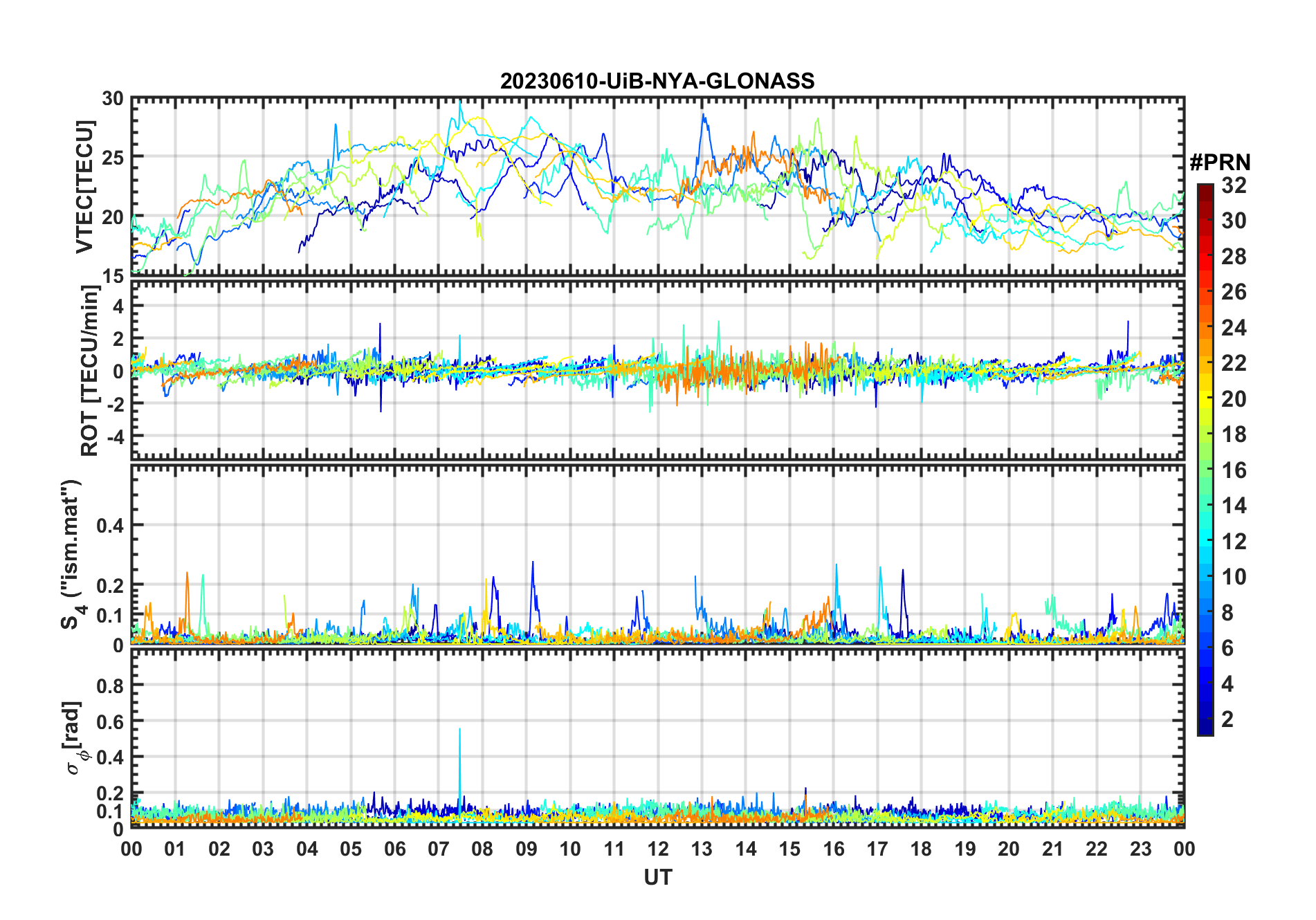Click colorbar tick label 10
Image resolution: width=1316 pixels, height=920 pixels.
coord(1234,577)
